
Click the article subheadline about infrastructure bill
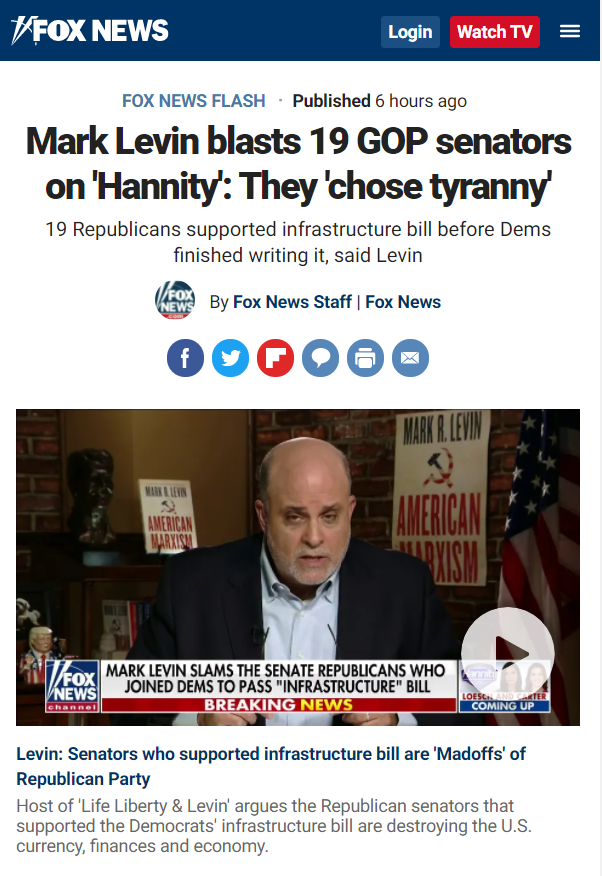[298, 242]
